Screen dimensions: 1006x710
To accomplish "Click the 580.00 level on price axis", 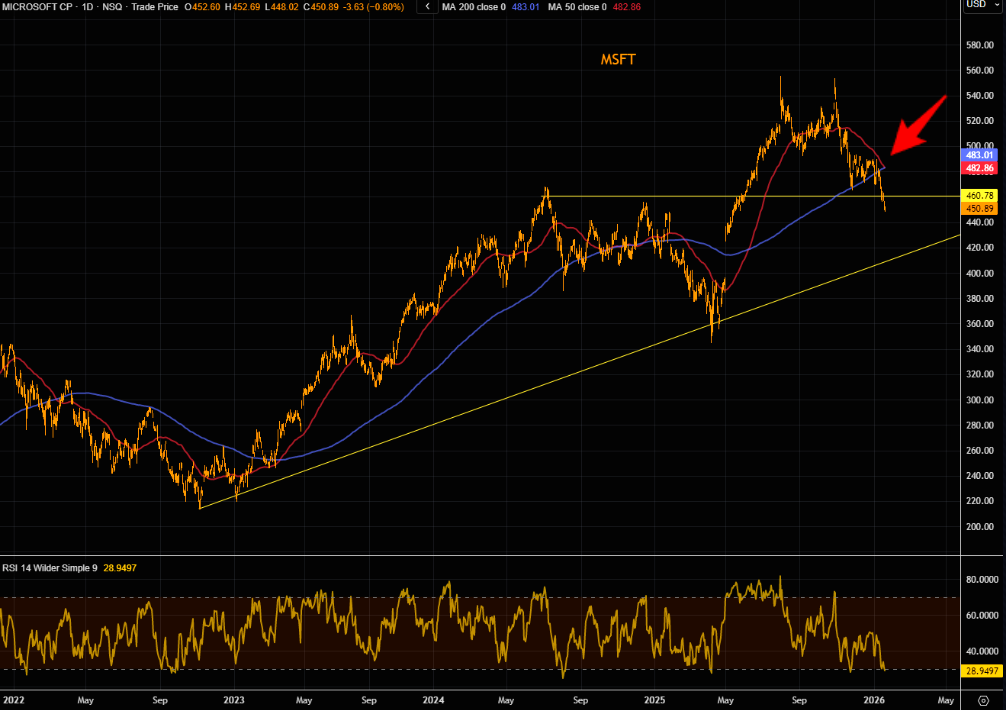I will (980, 45).
